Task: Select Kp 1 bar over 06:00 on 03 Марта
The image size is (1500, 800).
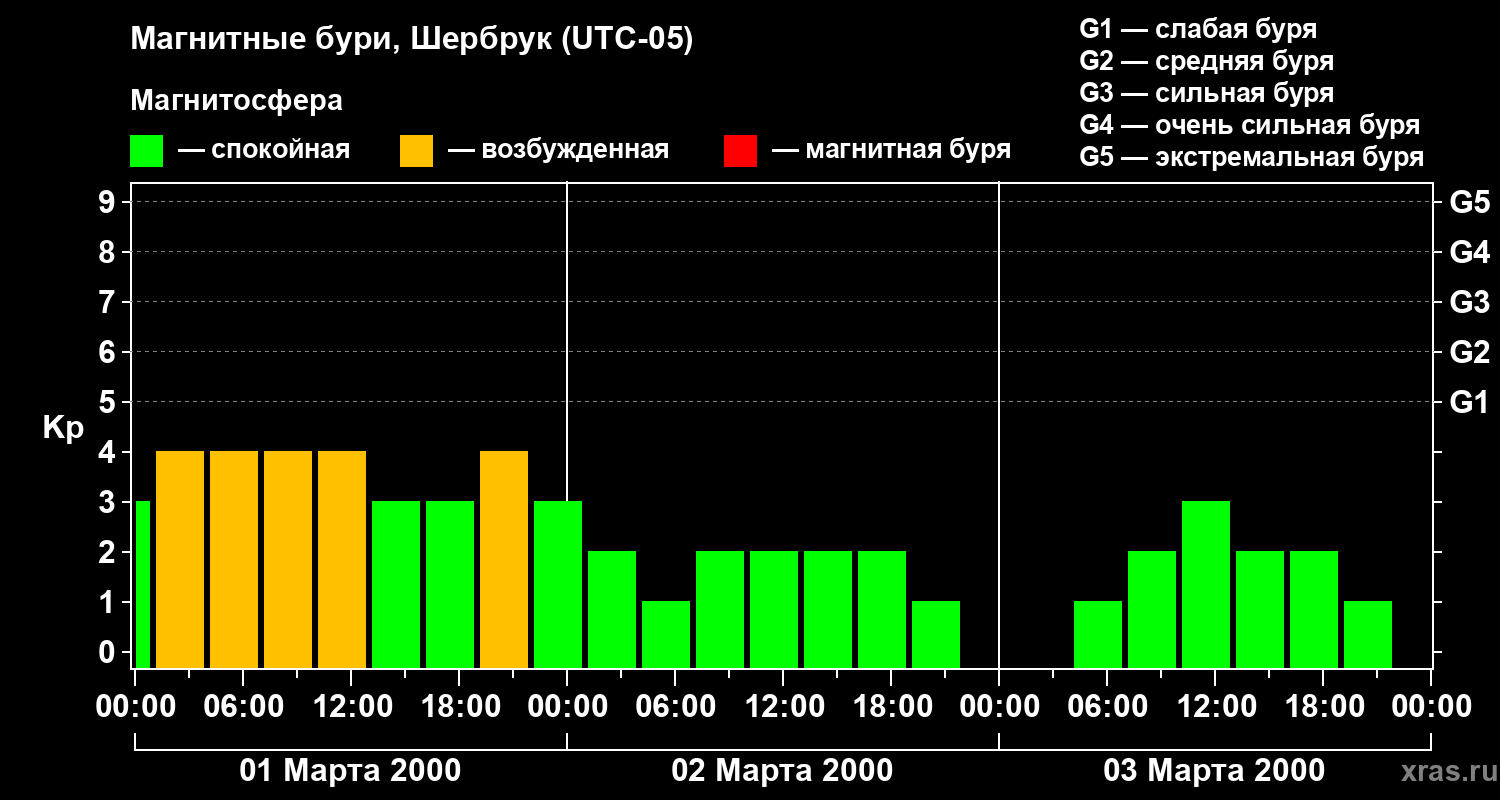Action: tap(1098, 634)
